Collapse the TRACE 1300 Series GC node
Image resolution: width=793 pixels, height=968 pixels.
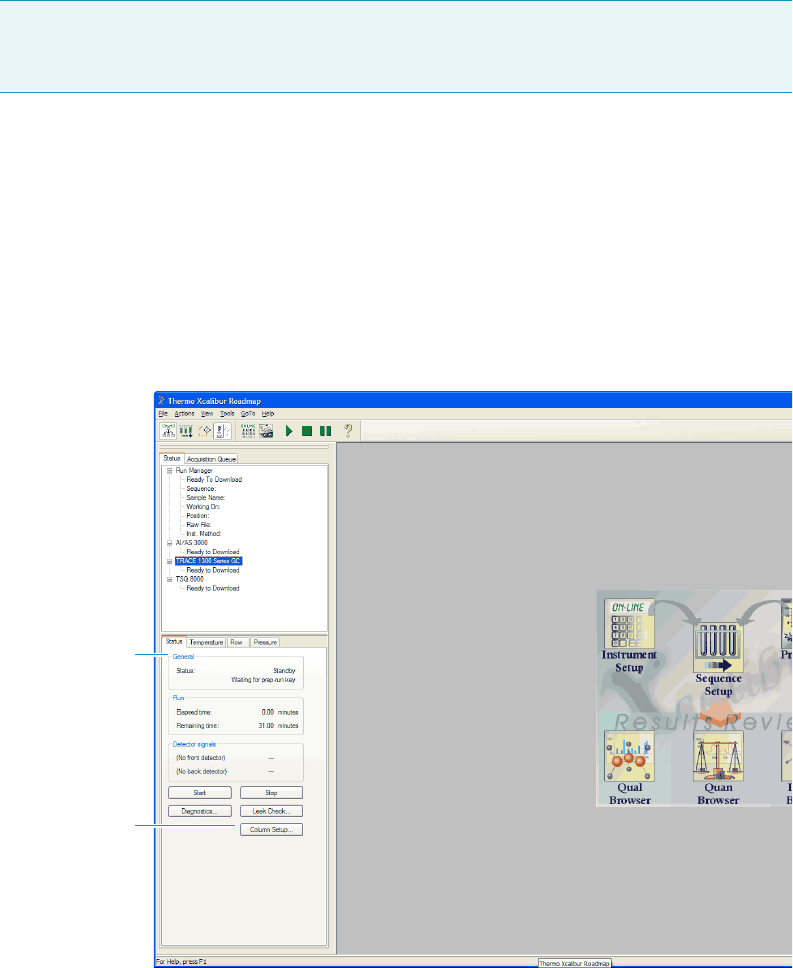[x=170, y=561]
